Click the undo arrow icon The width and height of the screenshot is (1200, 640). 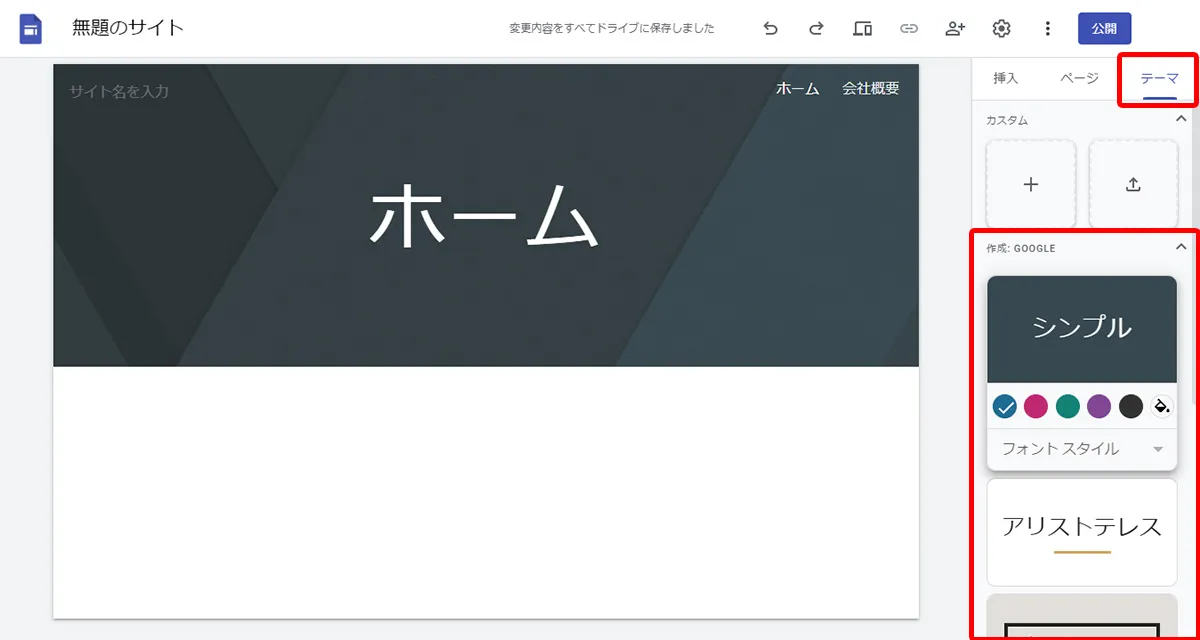tap(770, 28)
